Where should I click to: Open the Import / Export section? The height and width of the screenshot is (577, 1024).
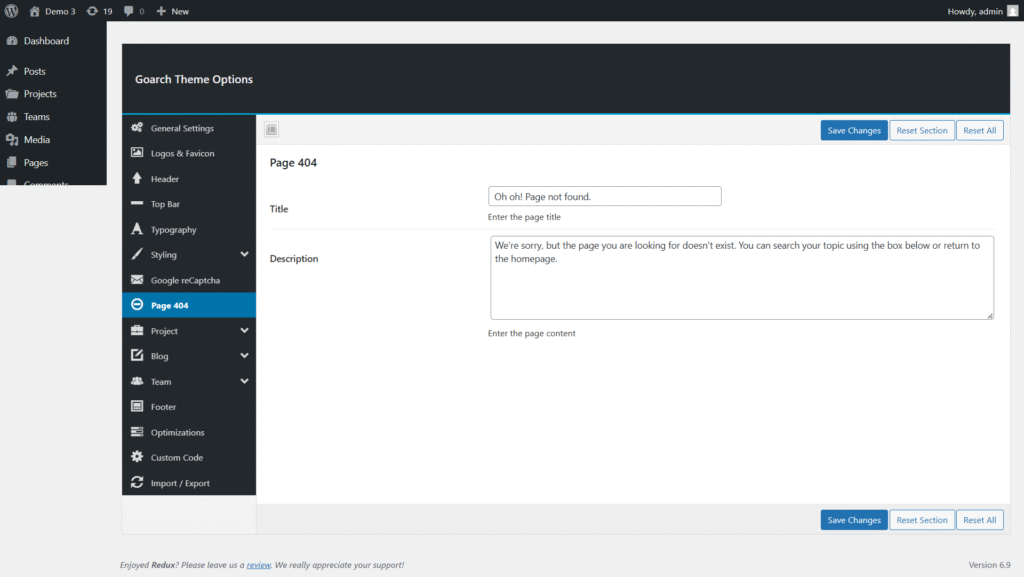pos(189,483)
